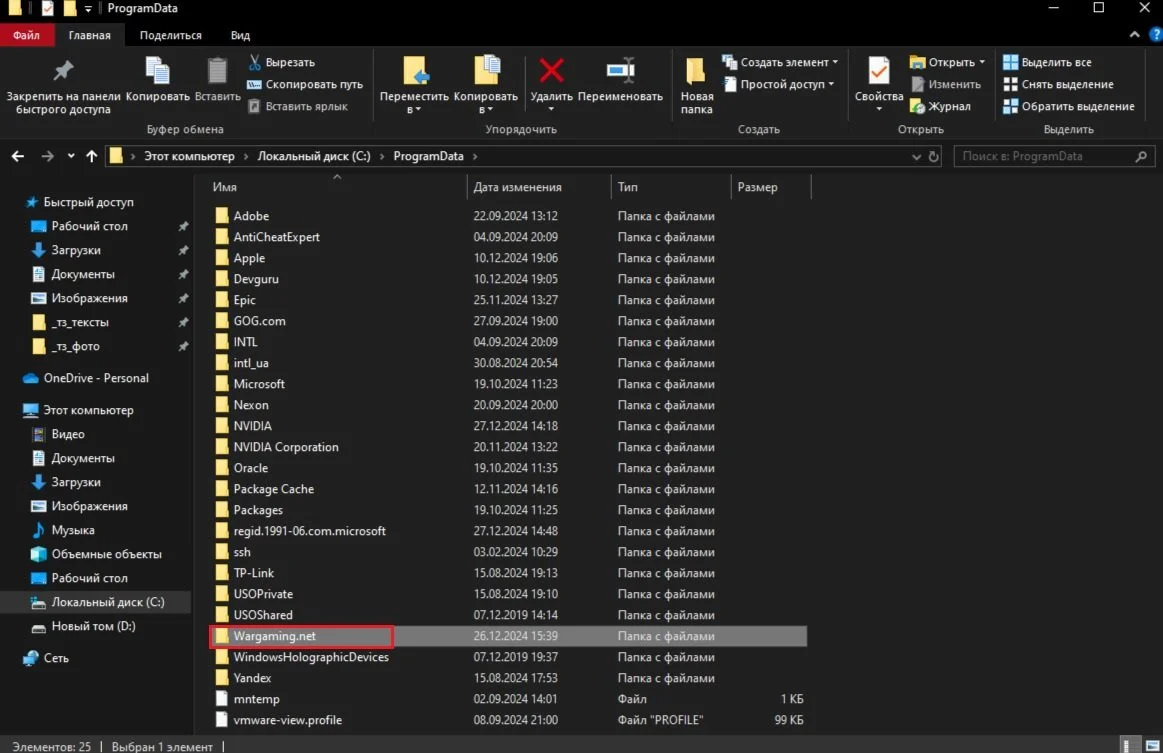Switch to large icons view in status bar

pyautogui.click(x=1152, y=746)
